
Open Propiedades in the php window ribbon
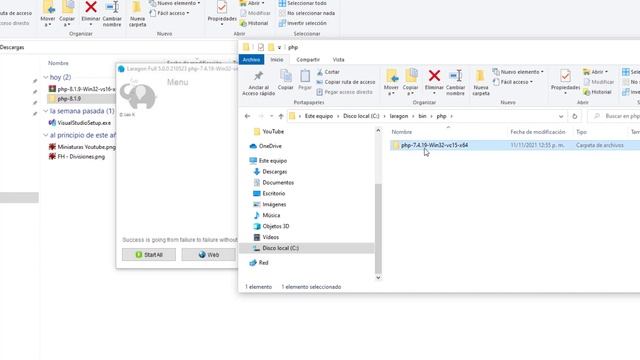(565, 83)
